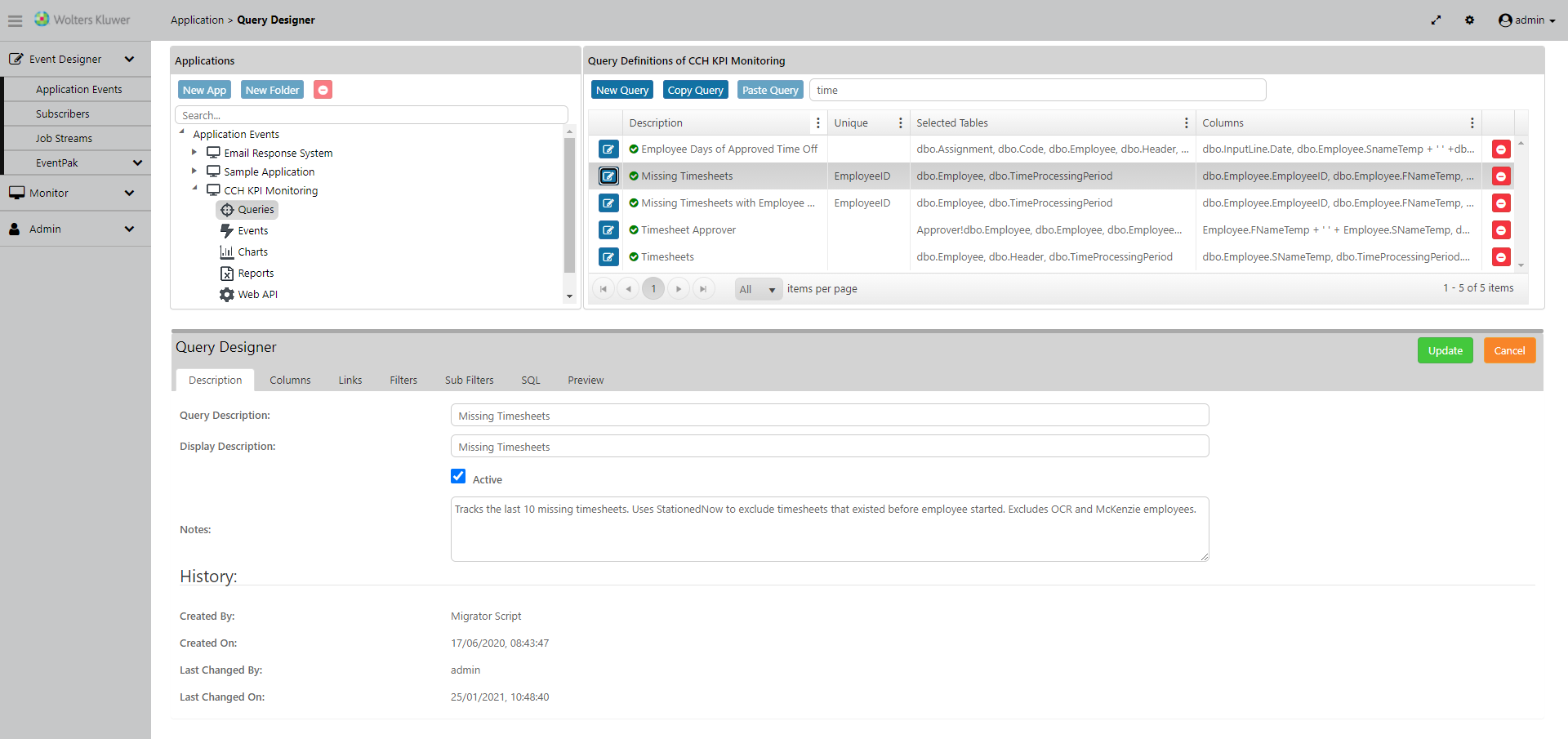Delete the Timesheets query
This screenshot has height=739, width=1568.
(x=1501, y=257)
